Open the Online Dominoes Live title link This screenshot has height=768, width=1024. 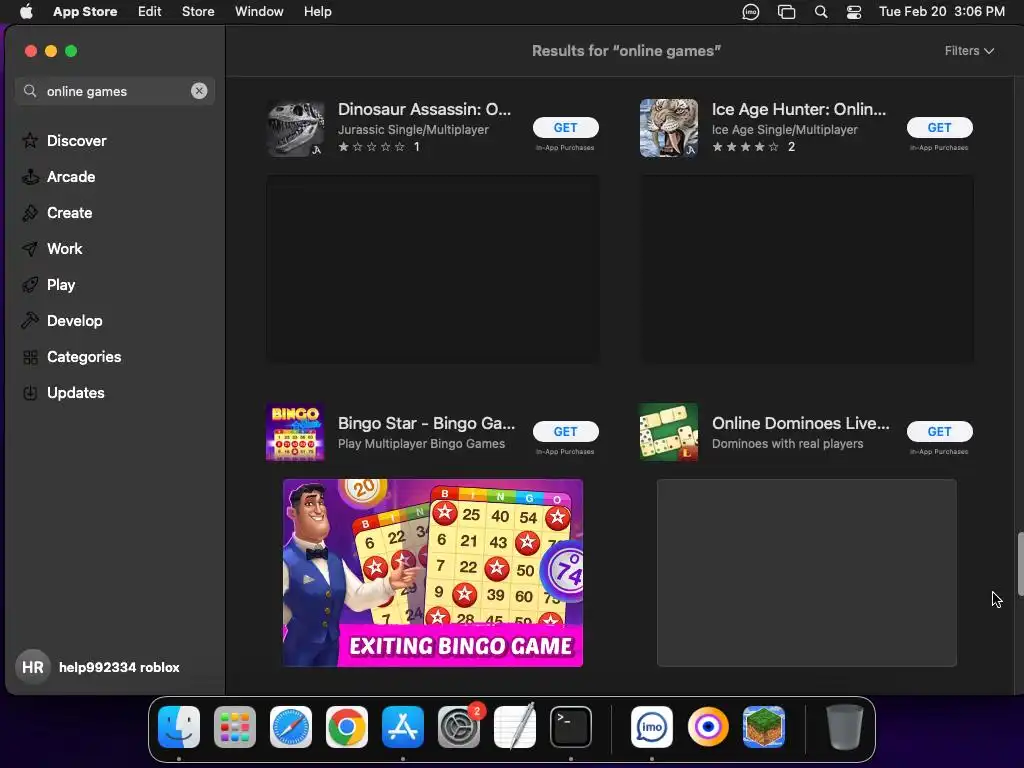coord(801,423)
